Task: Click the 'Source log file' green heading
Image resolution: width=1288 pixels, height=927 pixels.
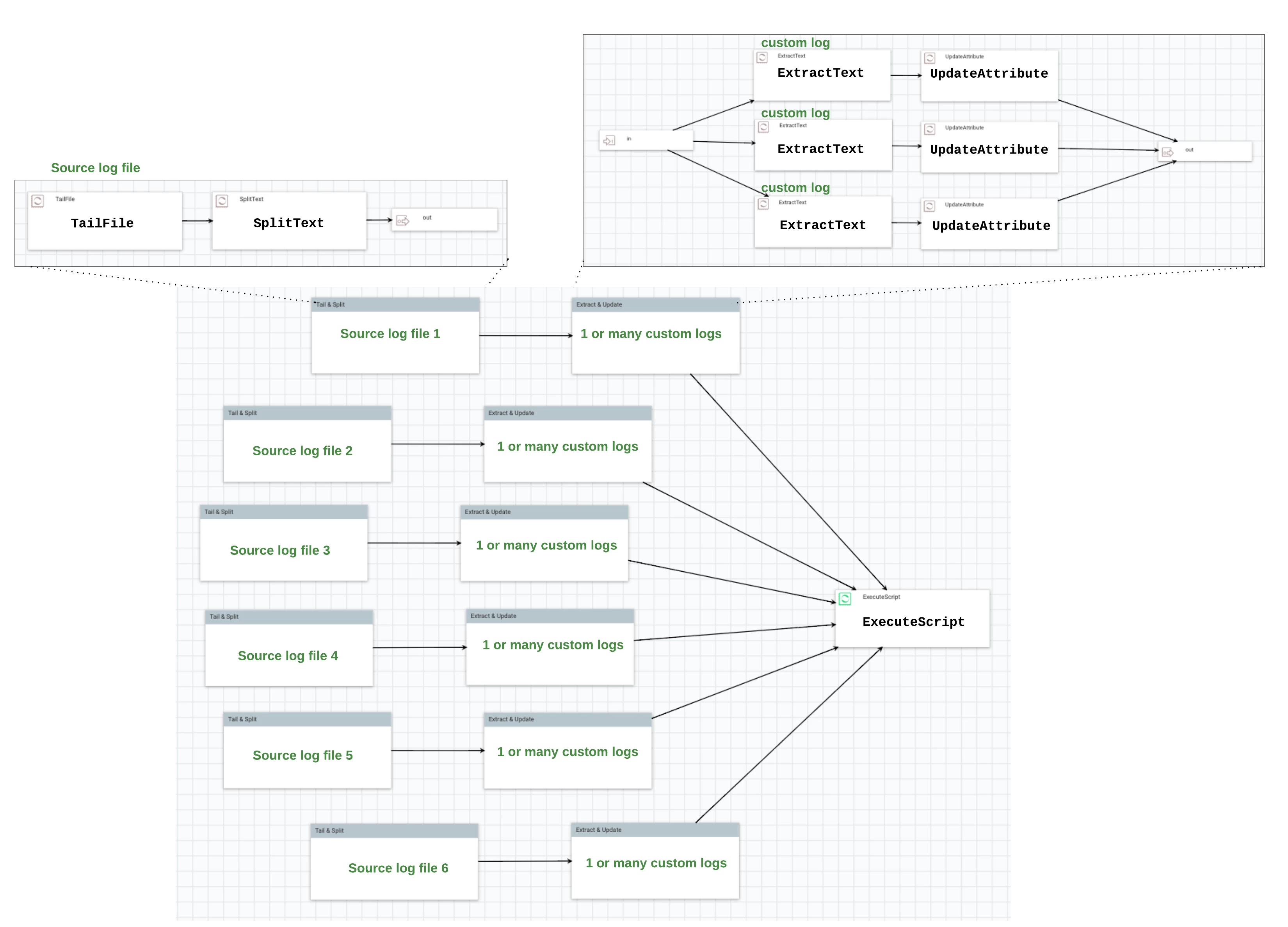Action: pos(95,168)
